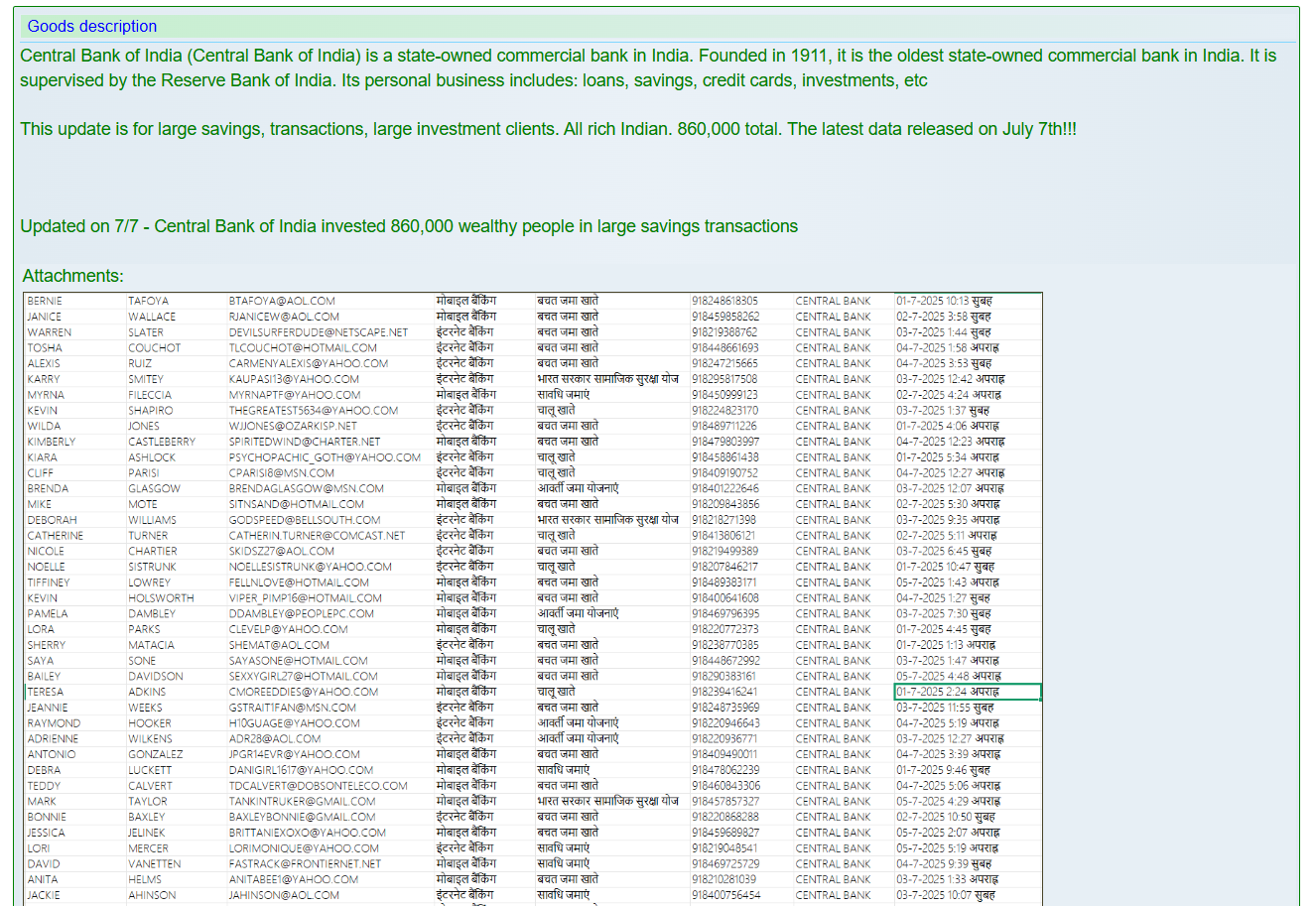Click the "Updated on 7/7" summary line
This screenshot has height=906, width=1316.
coord(408,226)
